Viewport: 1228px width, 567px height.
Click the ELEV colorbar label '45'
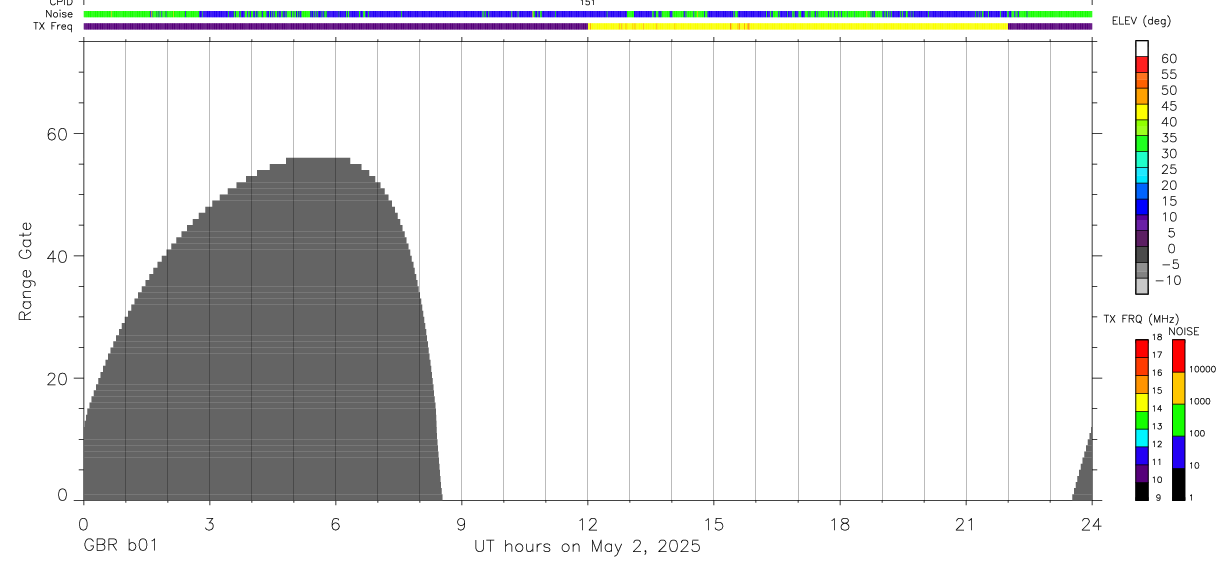click(x=1168, y=106)
